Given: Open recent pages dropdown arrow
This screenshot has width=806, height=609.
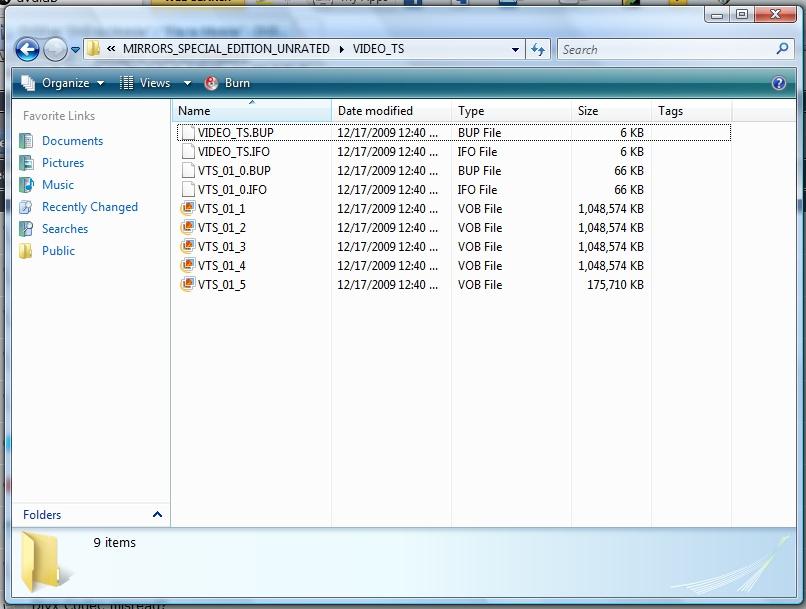Looking at the screenshot, I should [x=75, y=50].
